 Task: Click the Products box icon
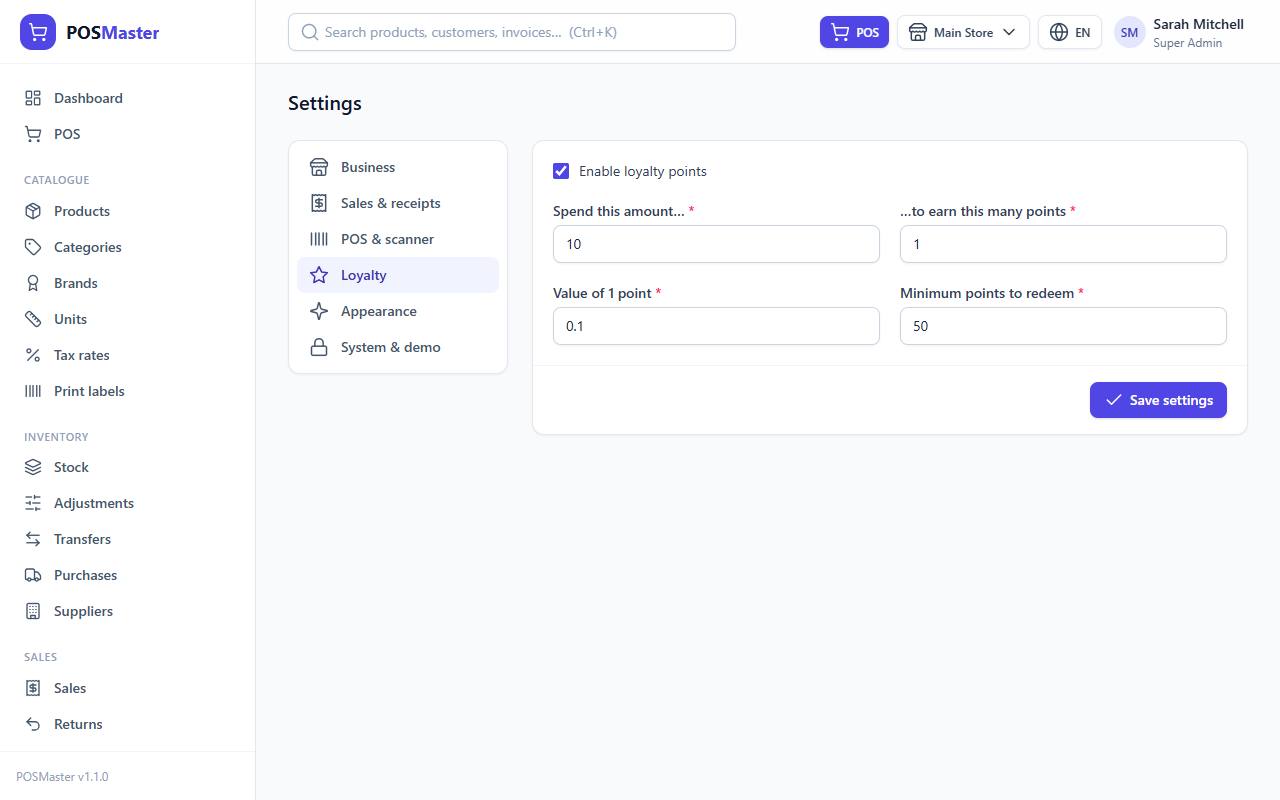(x=33, y=211)
